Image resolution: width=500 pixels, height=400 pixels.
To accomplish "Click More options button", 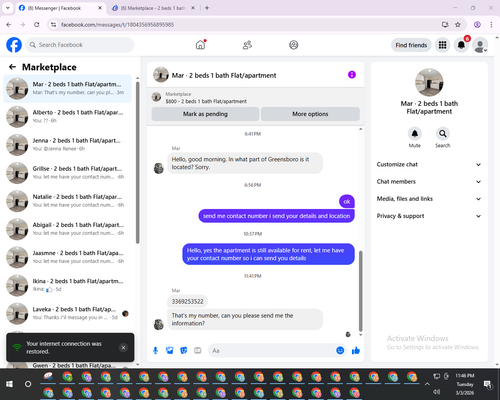I will pos(310,114).
